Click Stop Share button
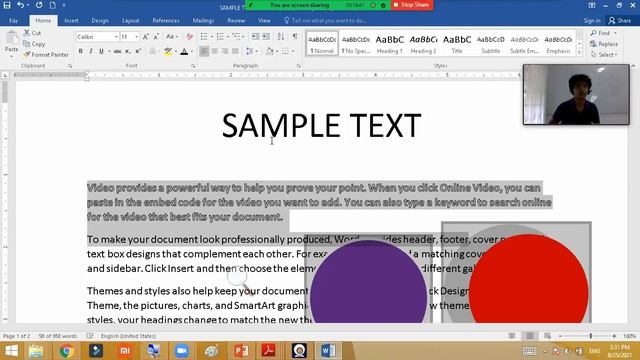This screenshot has width=640, height=360. tap(411, 5)
